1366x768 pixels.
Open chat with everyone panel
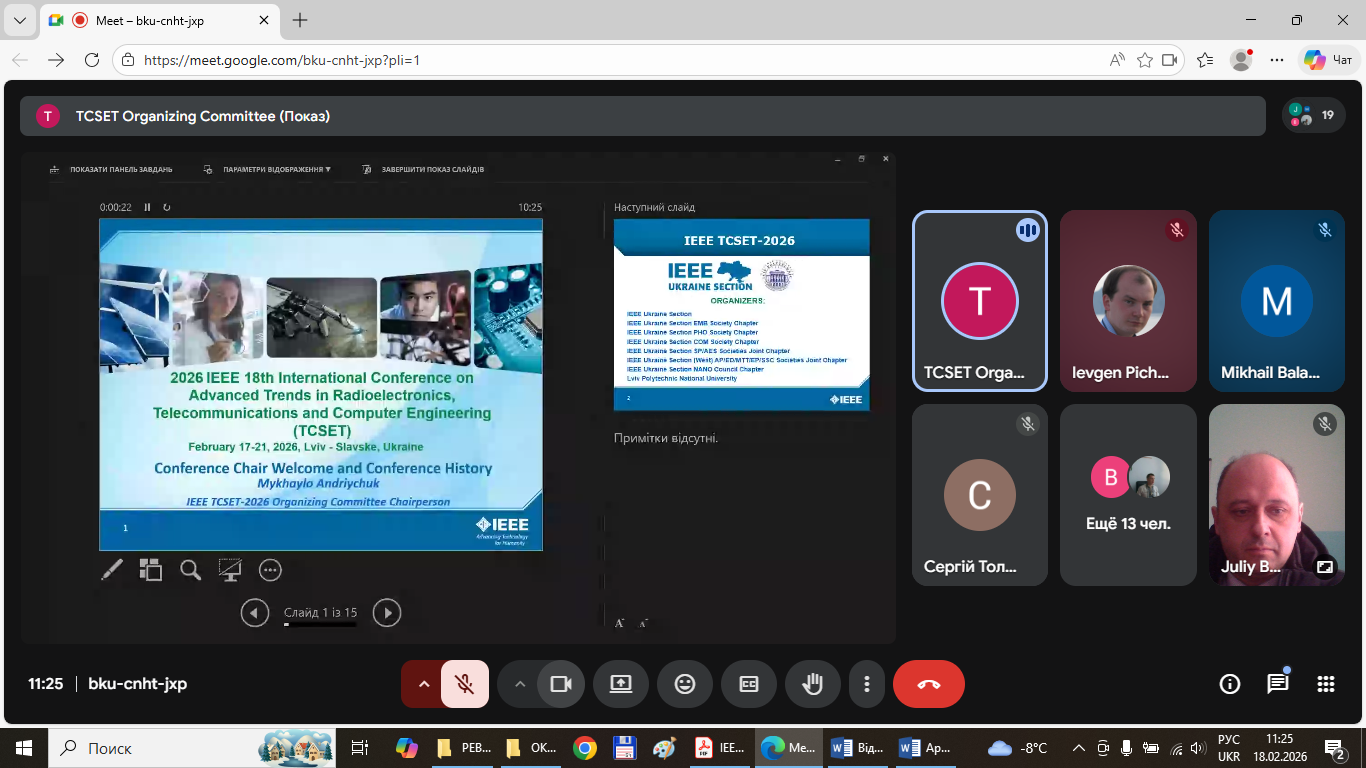point(1277,684)
